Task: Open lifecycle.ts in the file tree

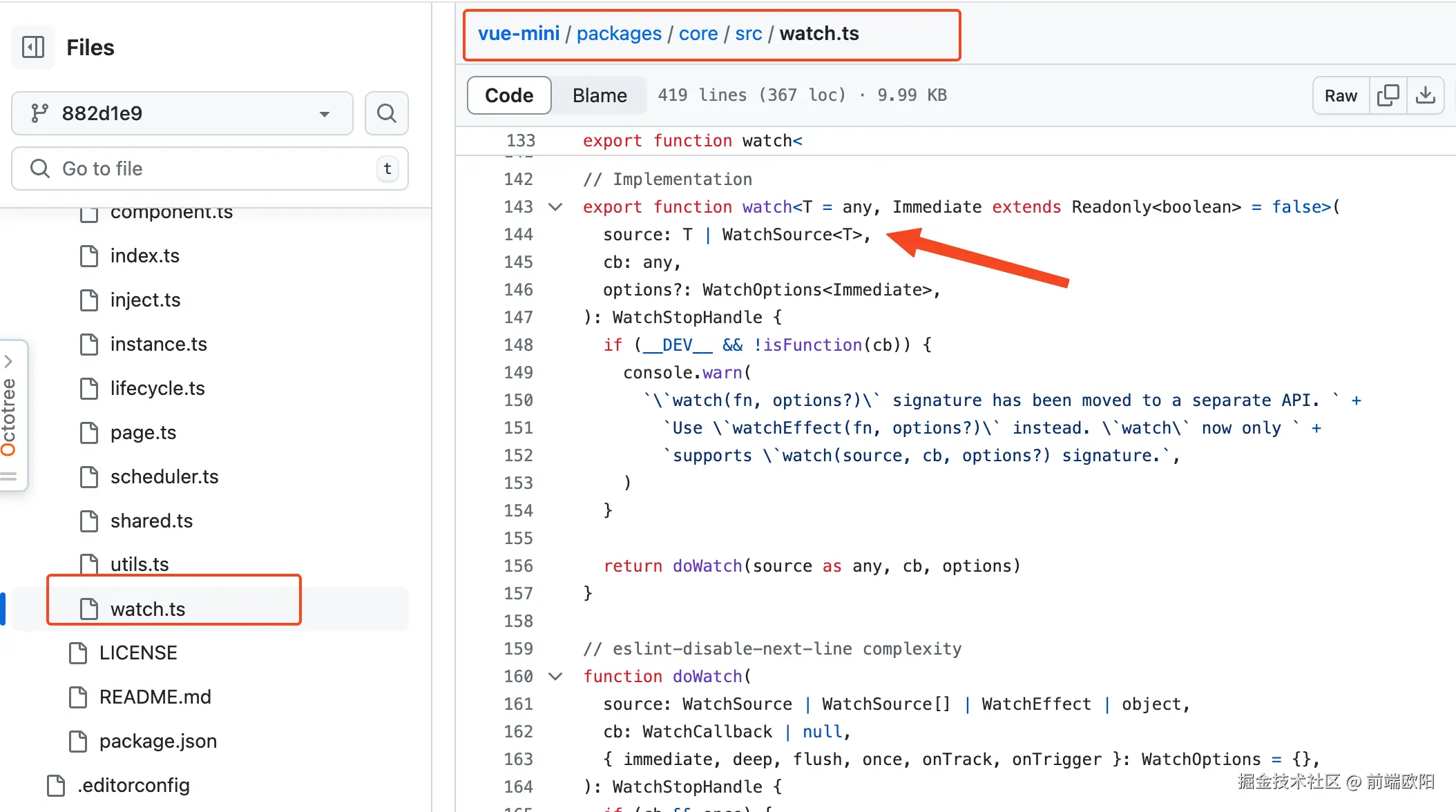Action: click(157, 388)
